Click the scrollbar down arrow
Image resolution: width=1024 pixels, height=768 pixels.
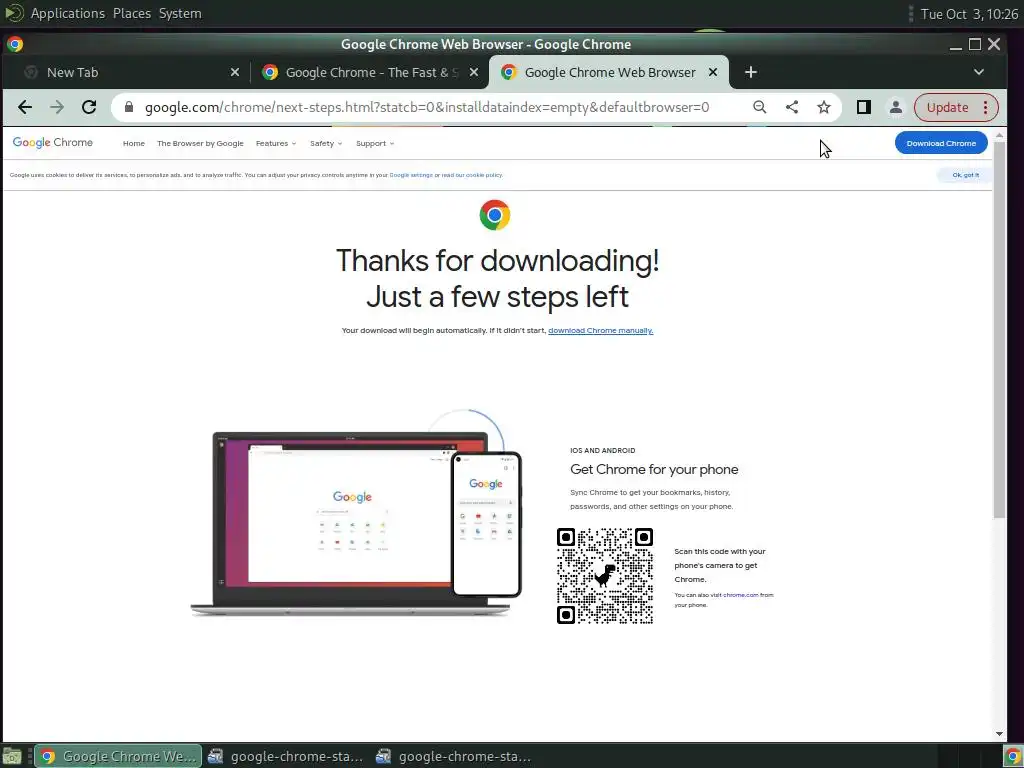(999, 734)
